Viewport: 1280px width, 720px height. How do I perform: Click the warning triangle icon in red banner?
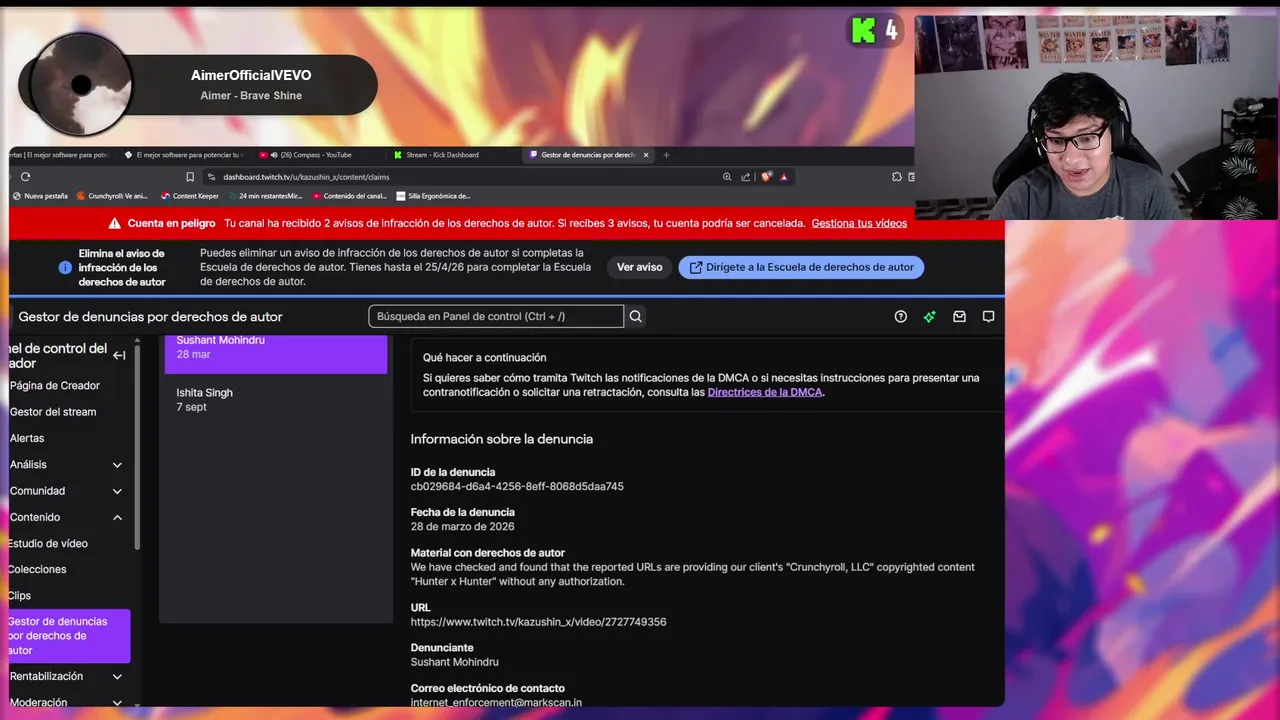coord(115,223)
